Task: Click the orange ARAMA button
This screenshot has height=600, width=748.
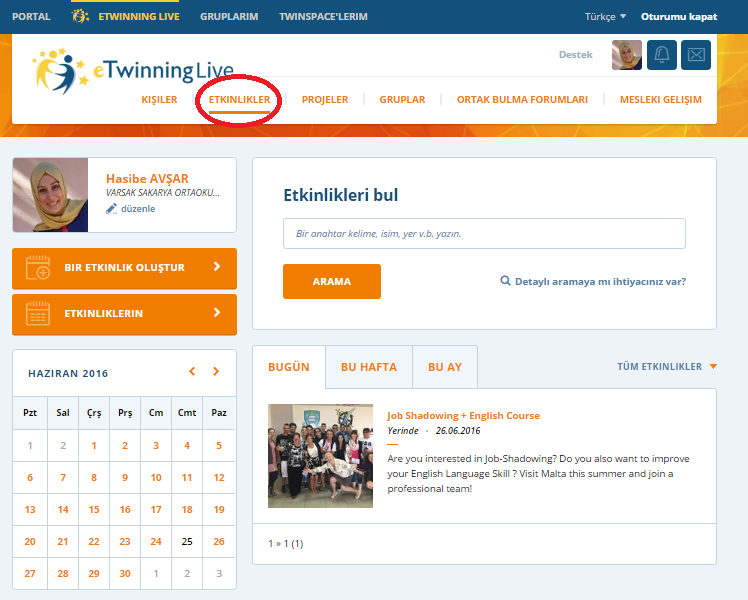Action: pos(332,281)
